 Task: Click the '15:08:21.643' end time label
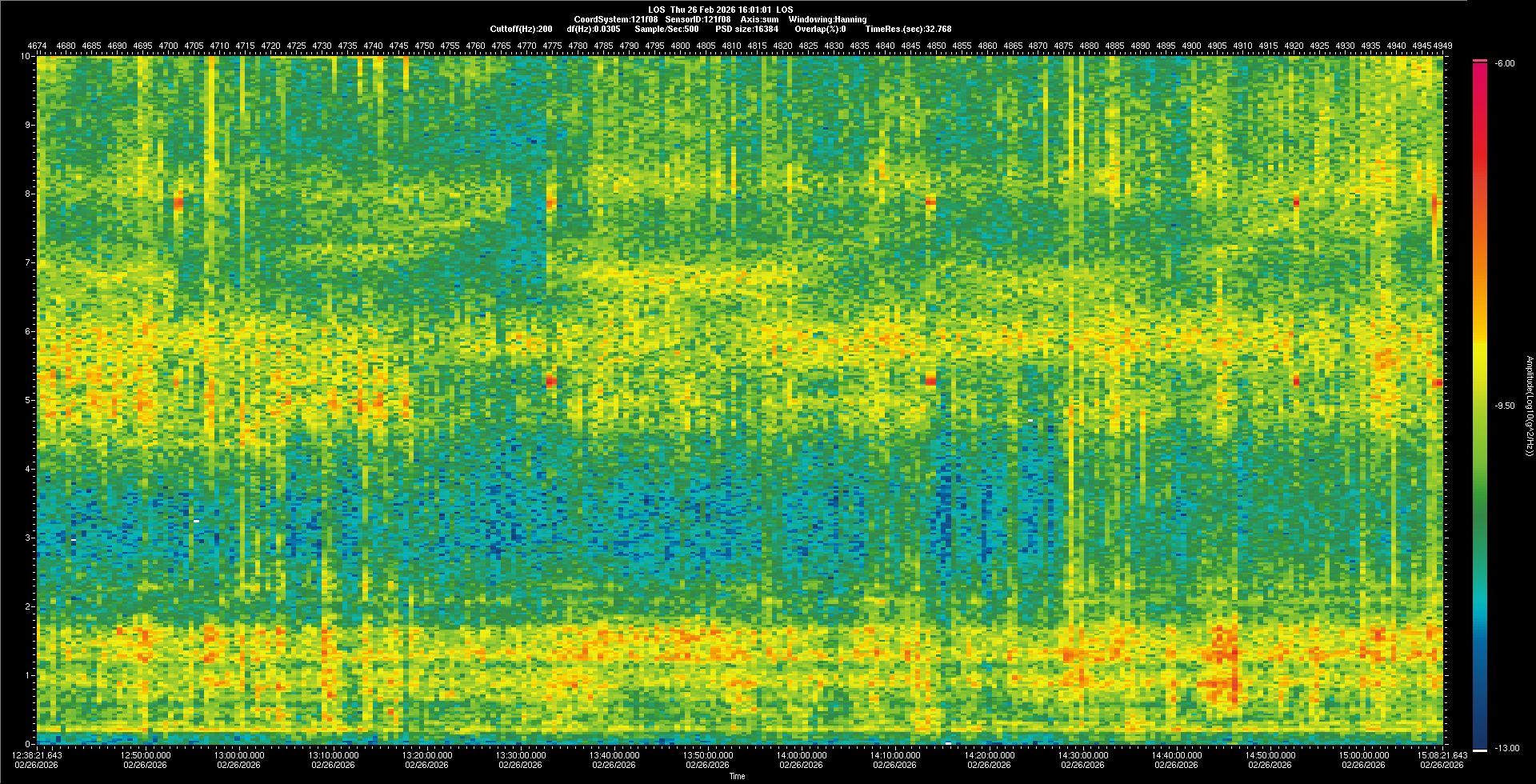[1442, 754]
